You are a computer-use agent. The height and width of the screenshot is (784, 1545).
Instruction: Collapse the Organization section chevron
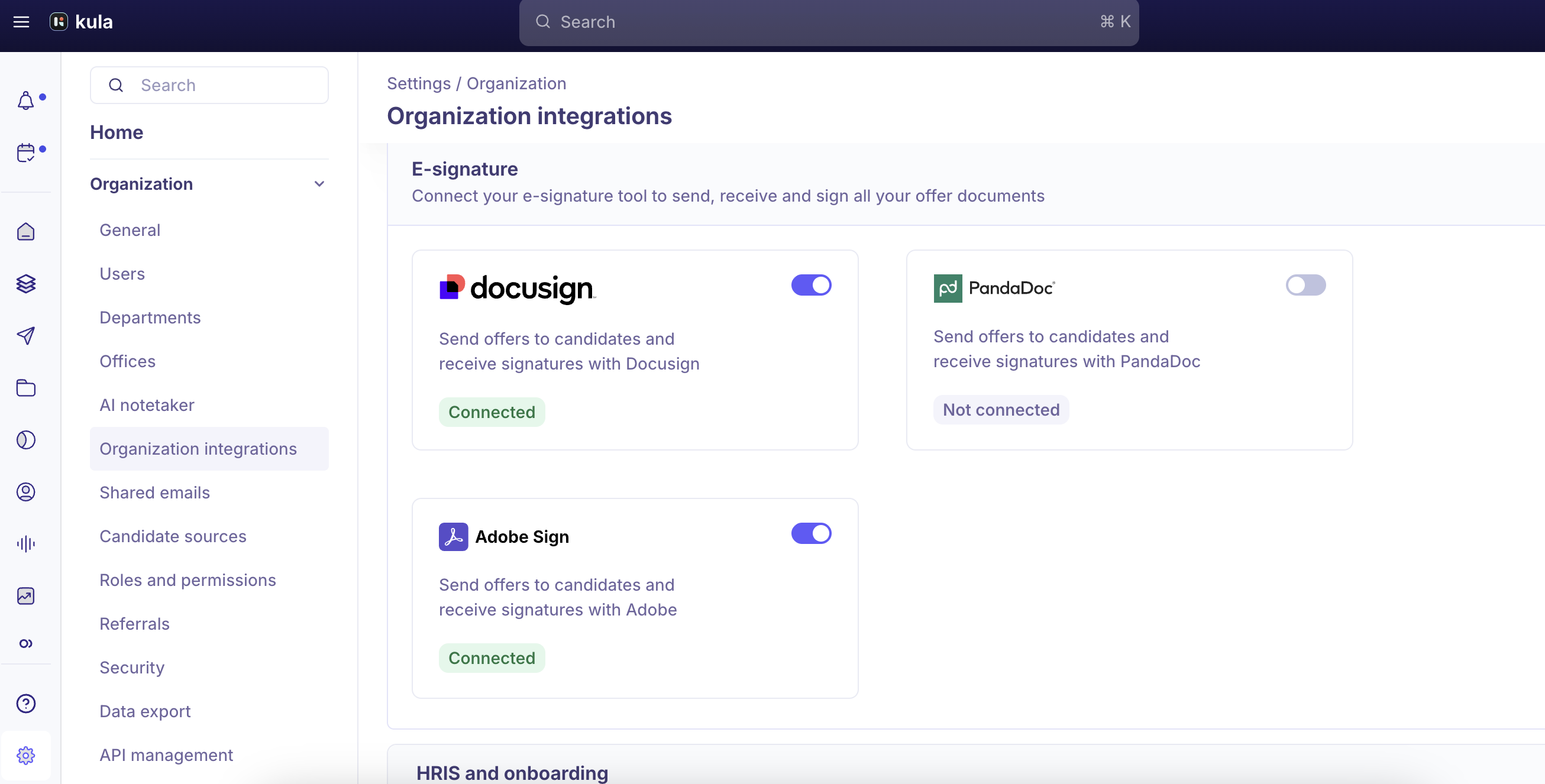[x=319, y=184]
